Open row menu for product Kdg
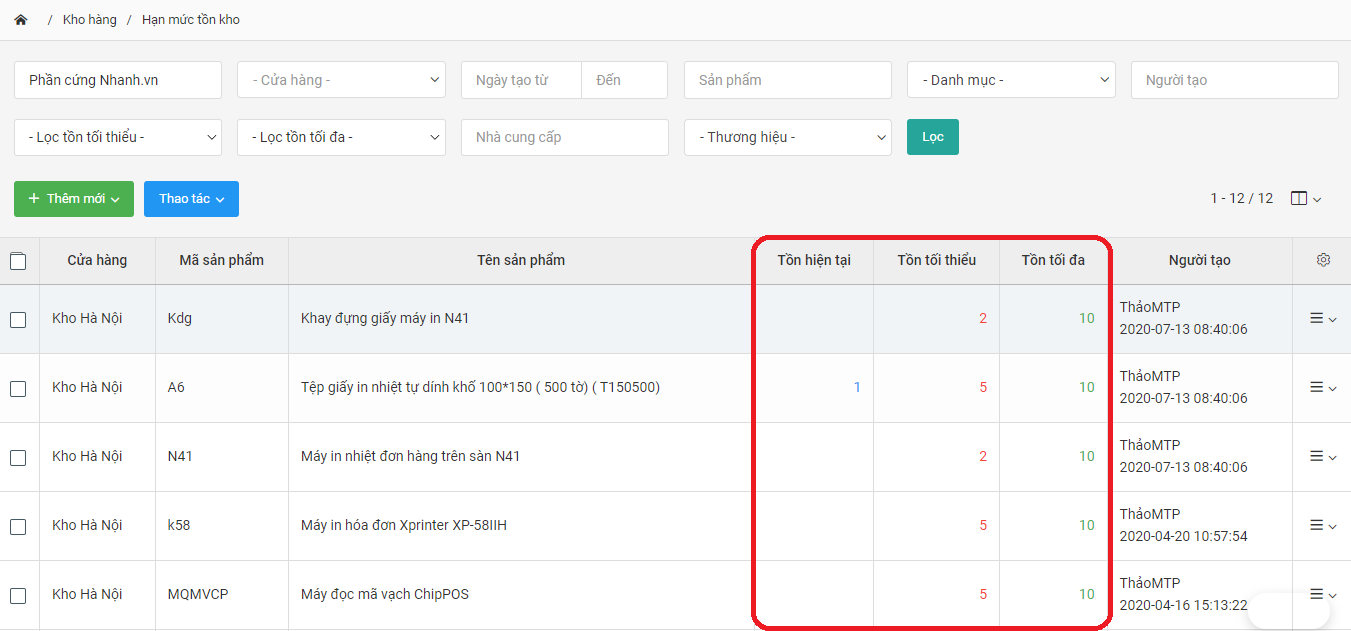The height and width of the screenshot is (631, 1351). point(1322,319)
